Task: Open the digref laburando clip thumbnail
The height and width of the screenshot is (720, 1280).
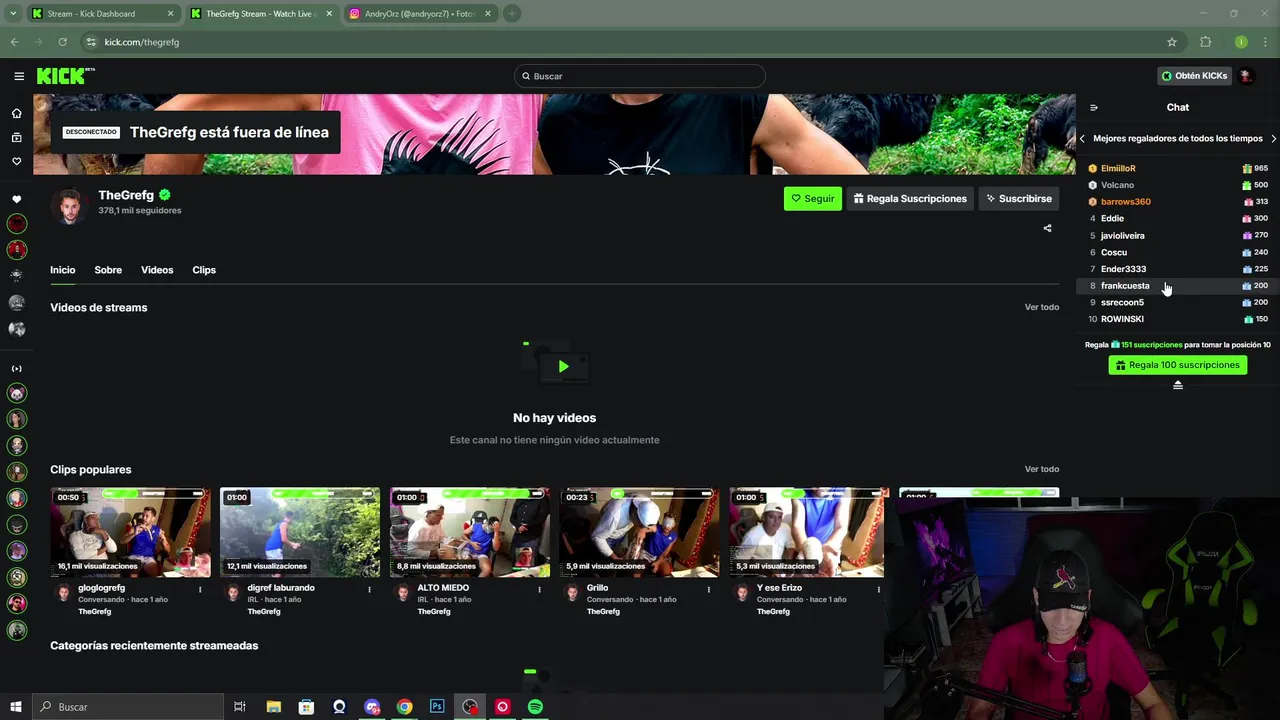Action: (300, 532)
